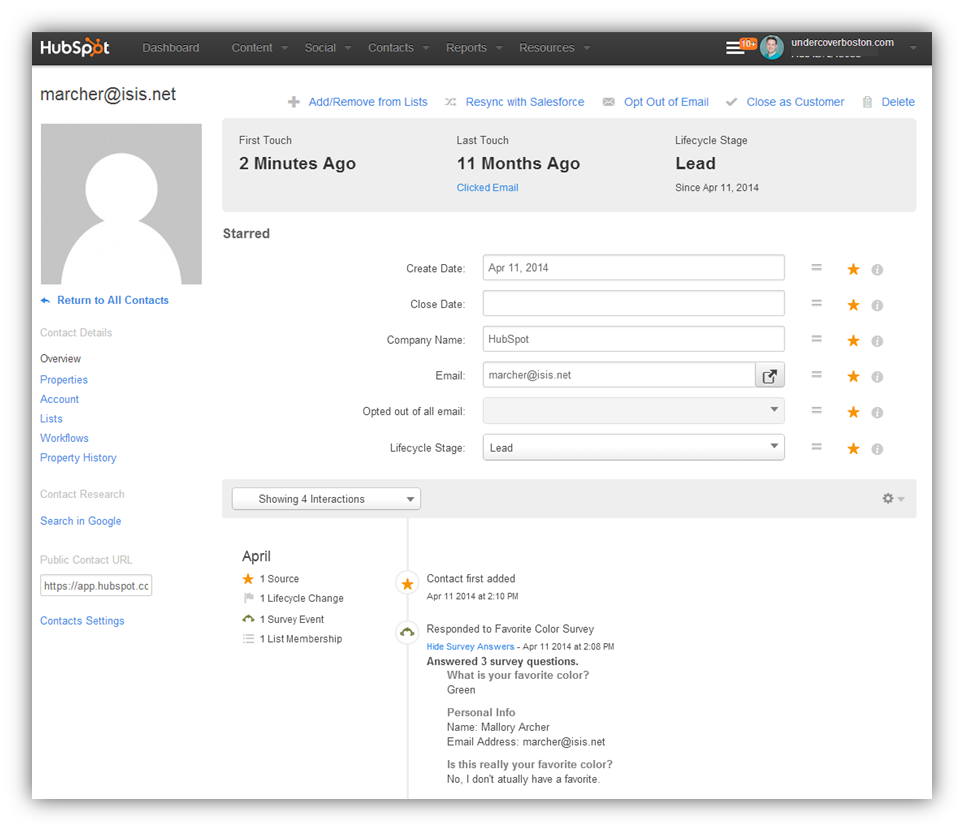This screenshot has height=831, width=964.
Task: Click the star icon next to 1 Source
Action: point(248,579)
